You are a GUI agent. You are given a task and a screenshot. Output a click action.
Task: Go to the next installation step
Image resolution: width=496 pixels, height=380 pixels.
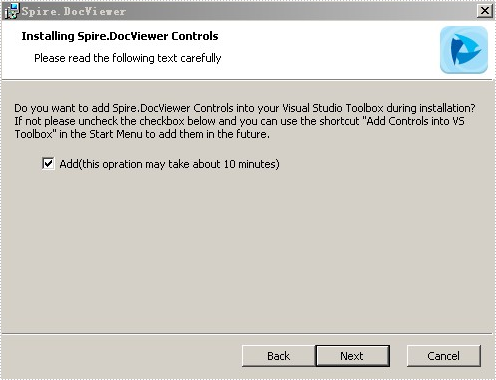[x=352, y=356]
